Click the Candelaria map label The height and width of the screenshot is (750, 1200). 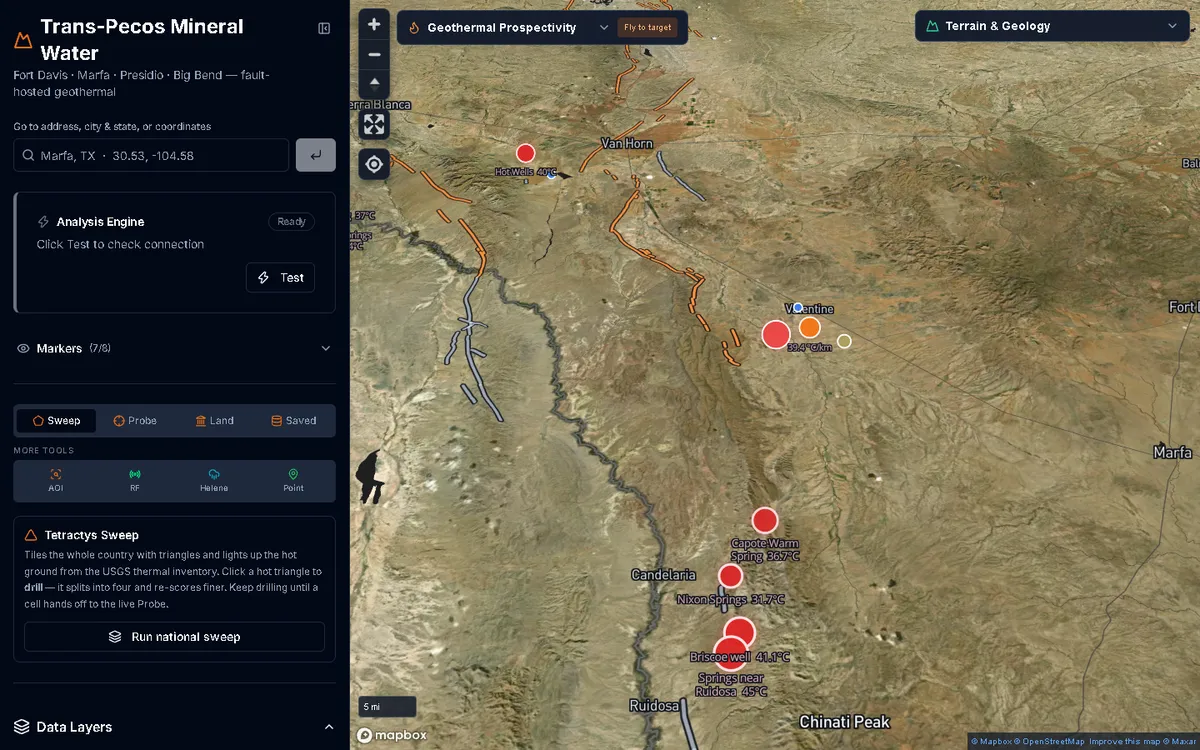(663, 575)
